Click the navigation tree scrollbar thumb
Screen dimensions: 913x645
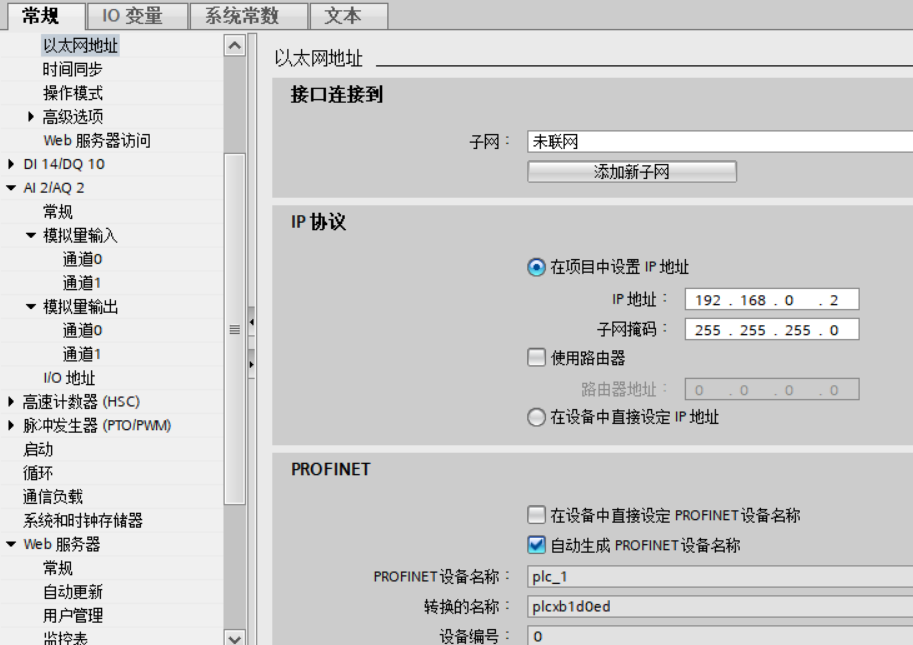point(235,330)
